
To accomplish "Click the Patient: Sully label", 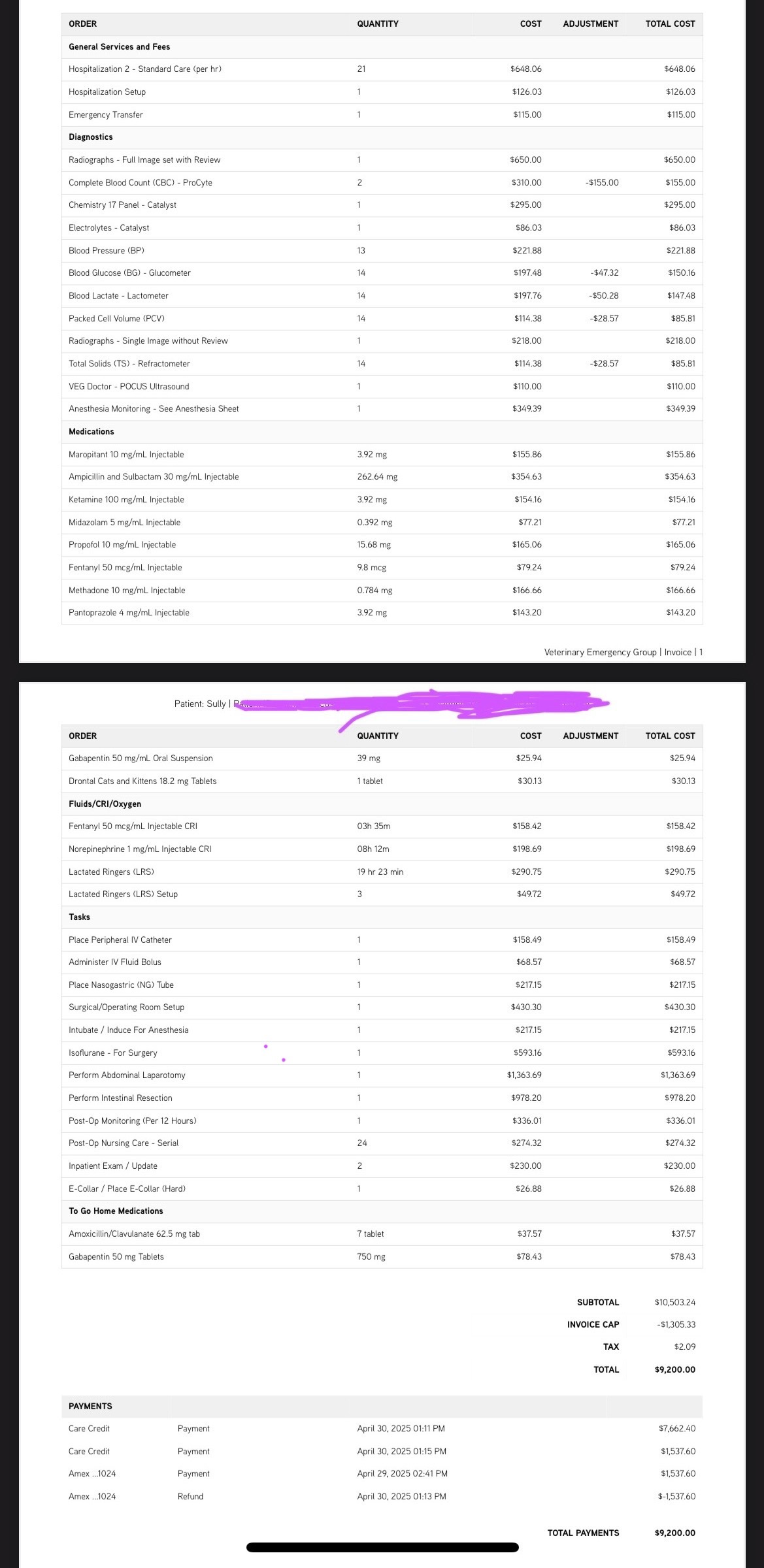I will pyautogui.click(x=200, y=704).
